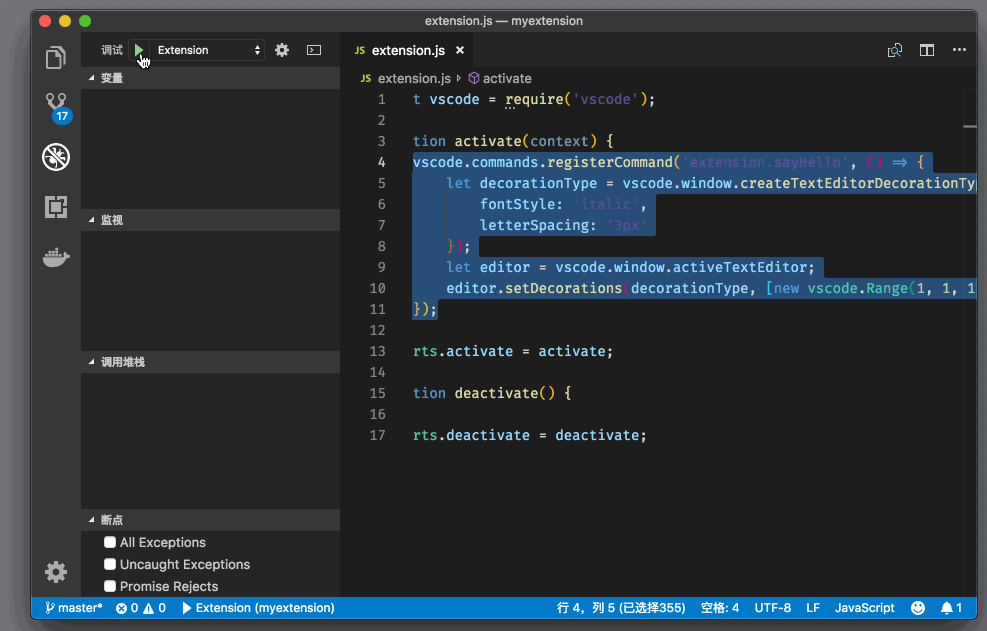Viewport: 987px width, 631px height.
Task: Click the green Start Debugging play button
Action: (x=140, y=50)
